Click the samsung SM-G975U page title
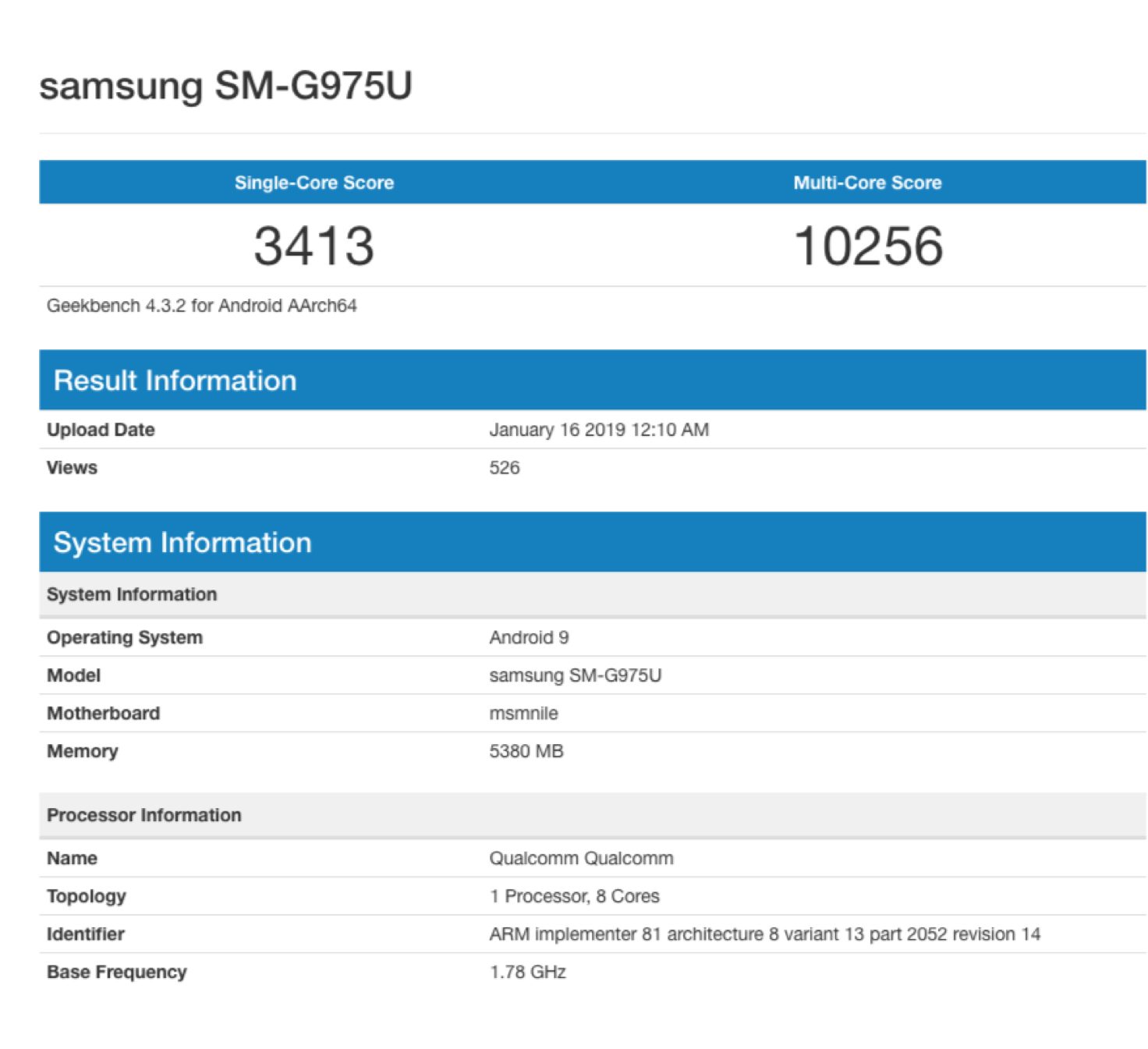 pos(225,85)
